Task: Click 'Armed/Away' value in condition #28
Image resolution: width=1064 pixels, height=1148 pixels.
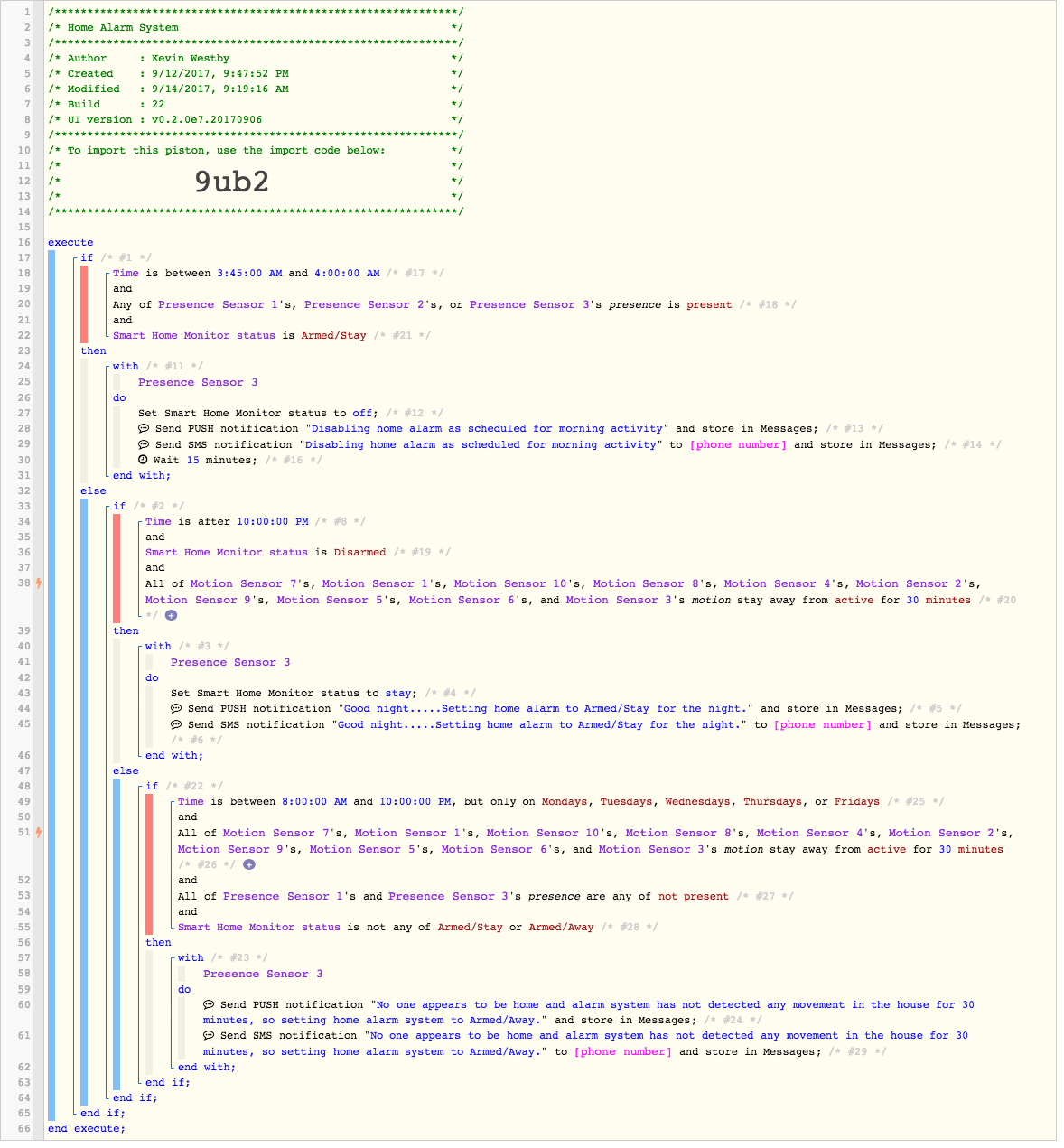Action: (561, 927)
